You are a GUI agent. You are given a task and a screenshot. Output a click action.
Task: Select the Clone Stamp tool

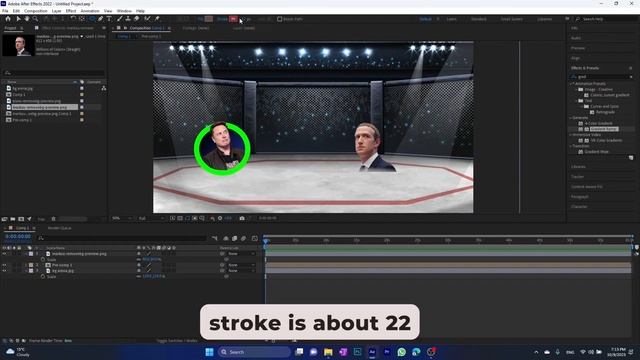click(x=128, y=19)
